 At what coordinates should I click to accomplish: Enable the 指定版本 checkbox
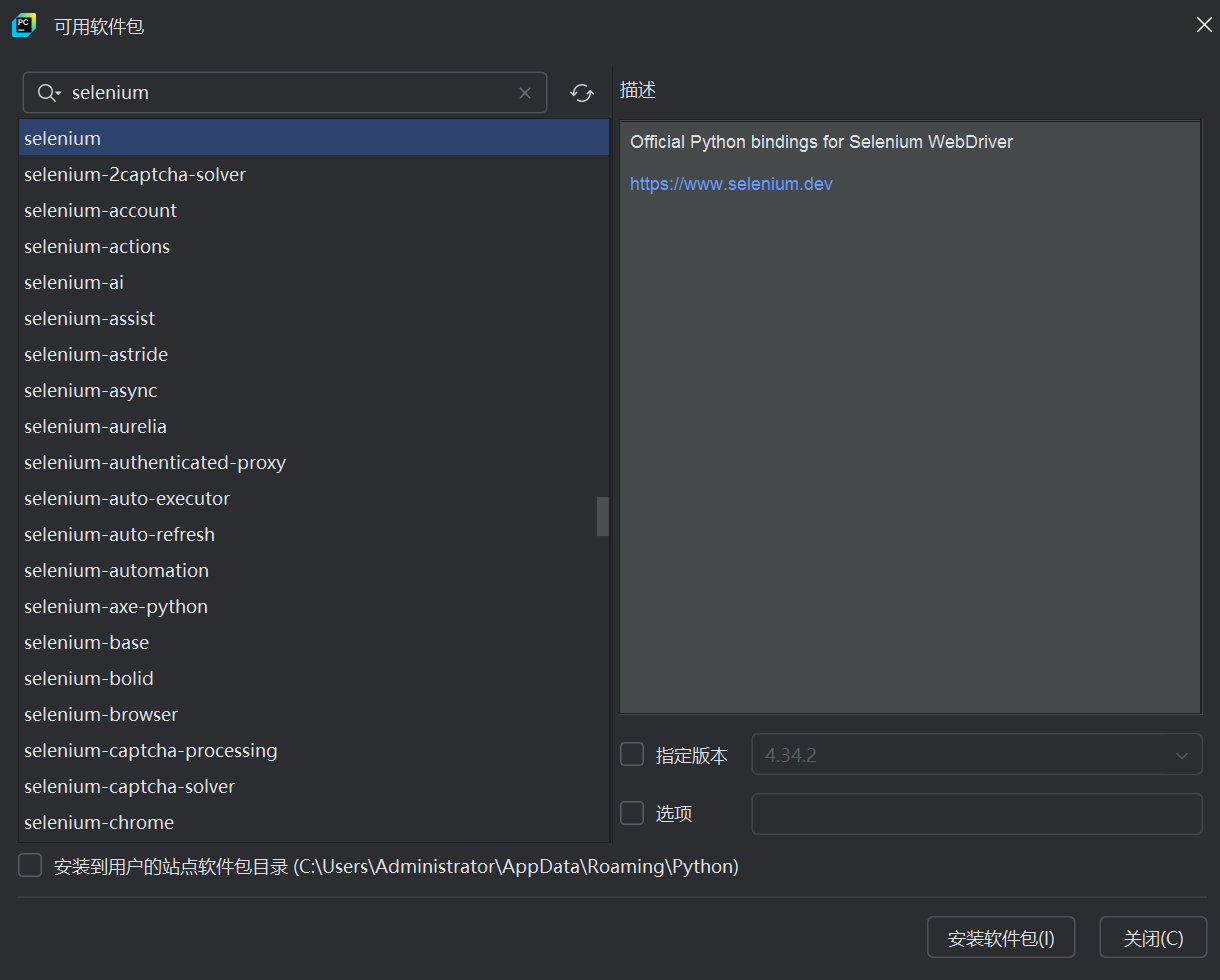coord(632,755)
